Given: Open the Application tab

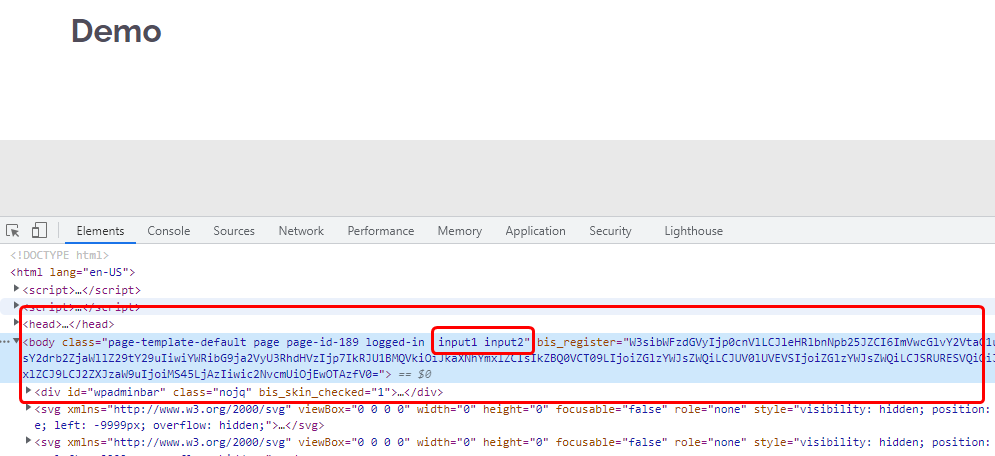Looking at the screenshot, I should point(536,231).
